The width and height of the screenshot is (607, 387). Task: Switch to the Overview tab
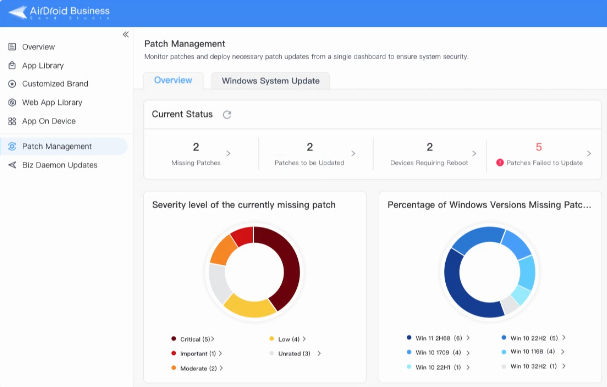173,80
